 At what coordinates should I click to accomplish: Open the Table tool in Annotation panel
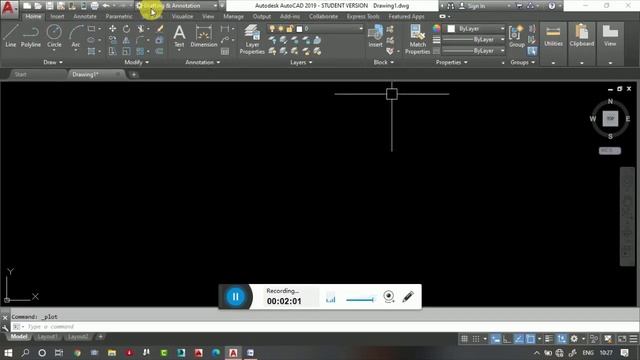[x=225, y=51]
